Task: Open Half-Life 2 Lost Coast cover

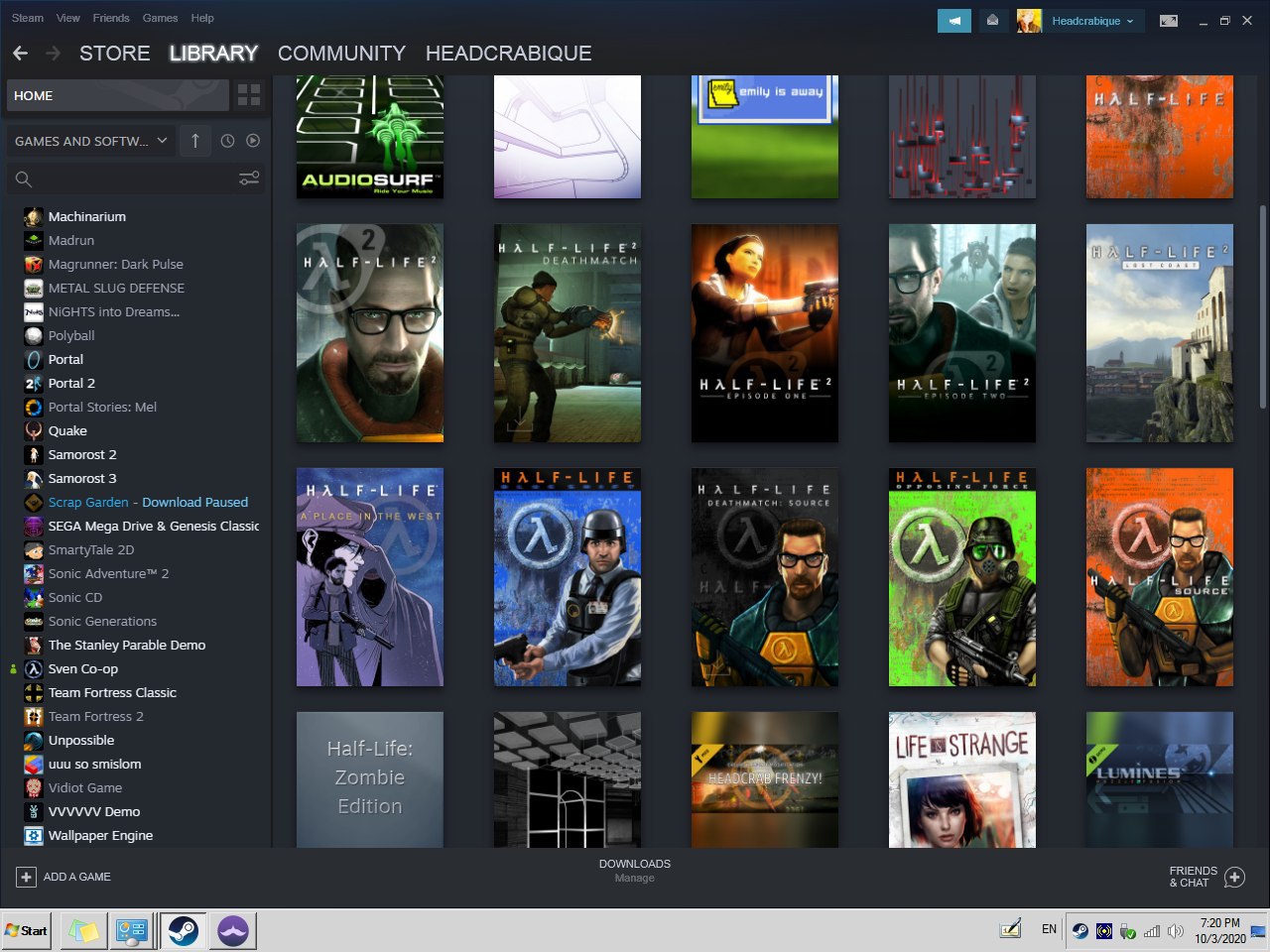Action: click(x=1160, y=333)
